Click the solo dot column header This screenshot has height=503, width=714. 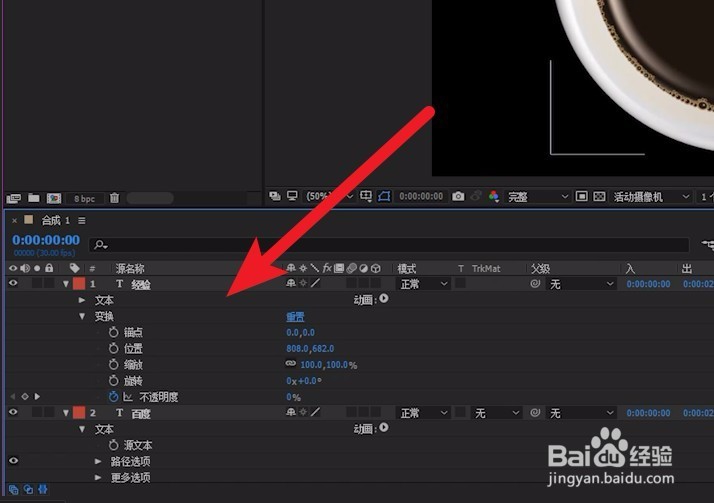click(37, 268)
